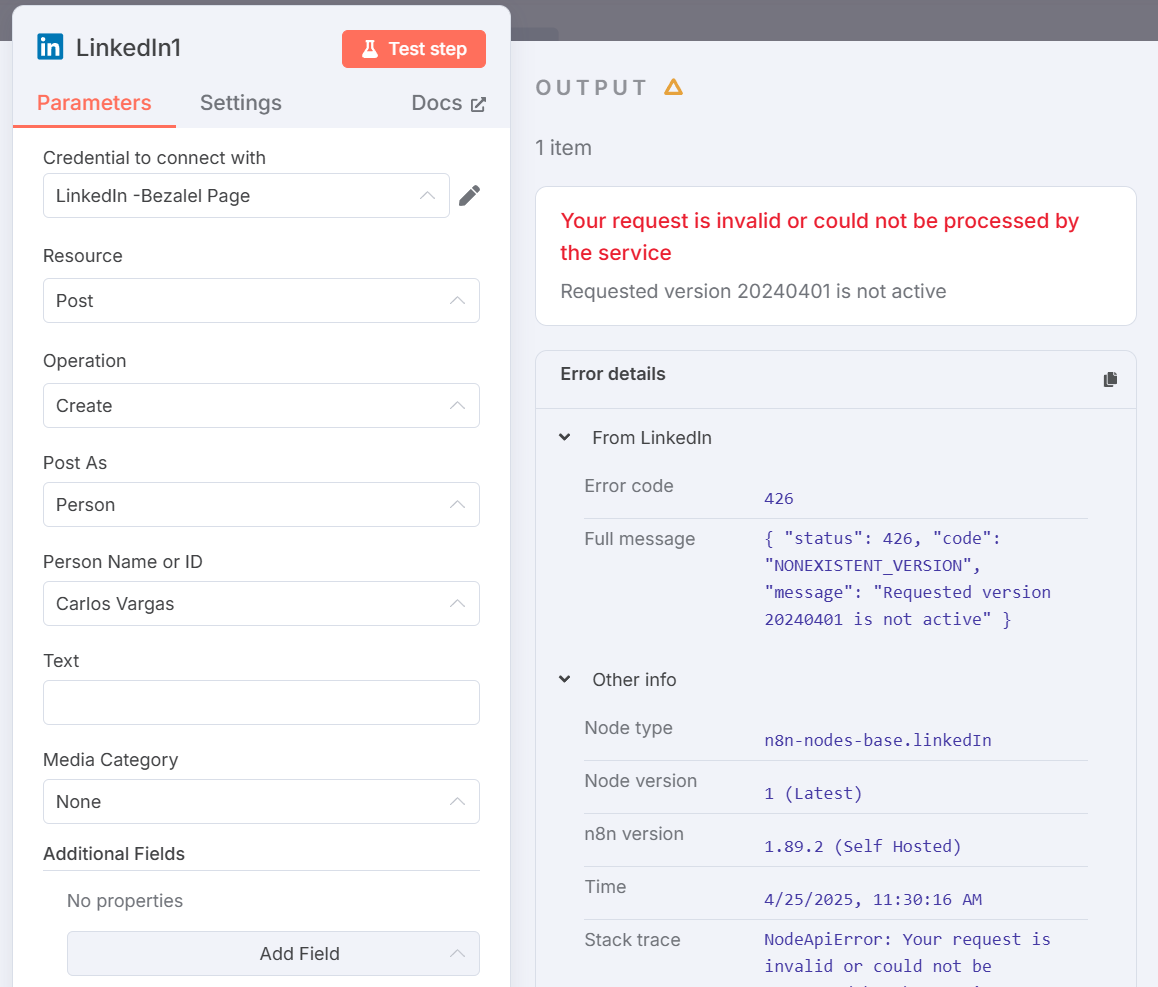The height and width of the screenshot is (987, 1158).
Task: Click the 1 item output count
Action: [x=563, y=148]
